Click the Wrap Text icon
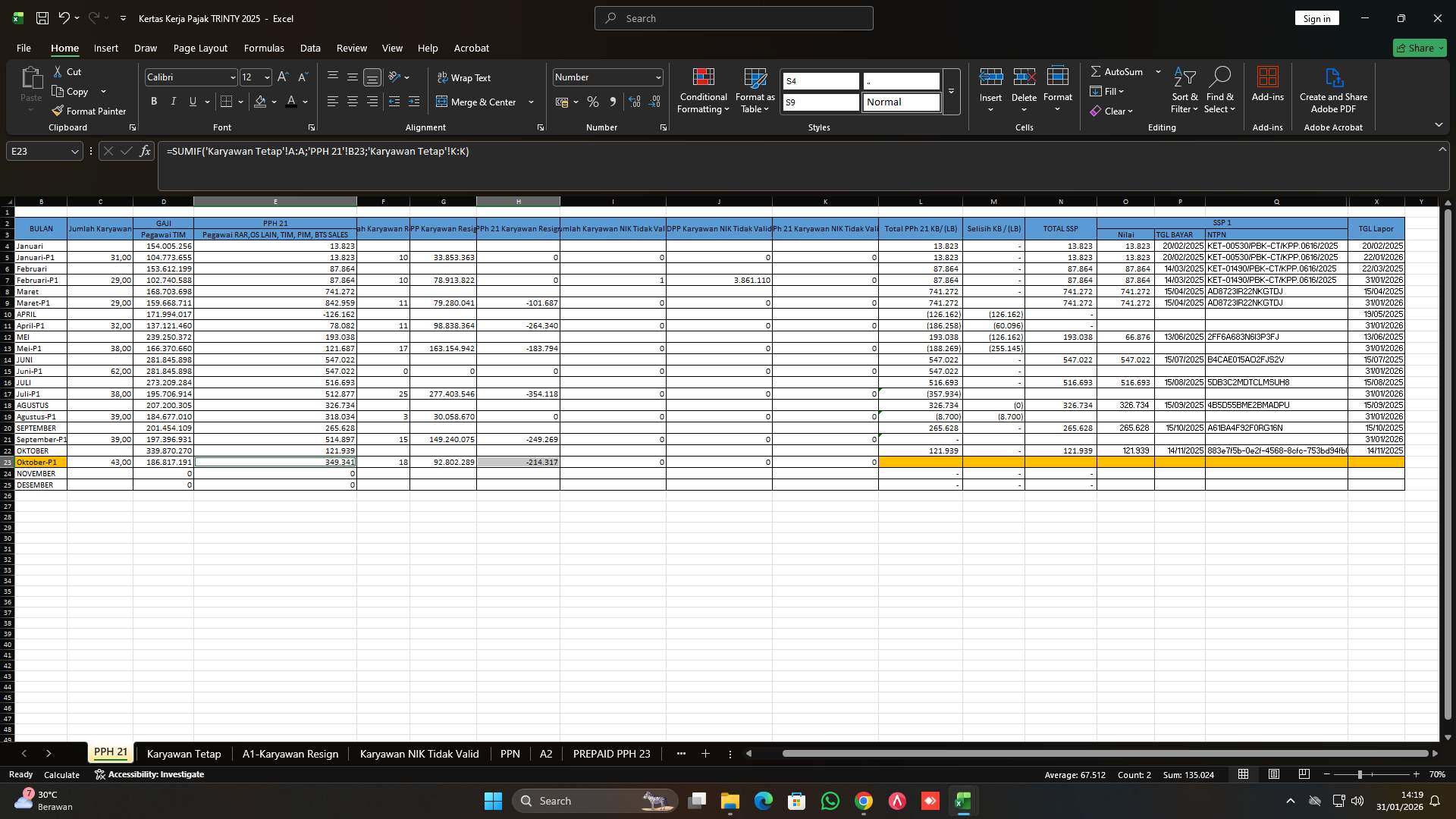 click(466, 77)
